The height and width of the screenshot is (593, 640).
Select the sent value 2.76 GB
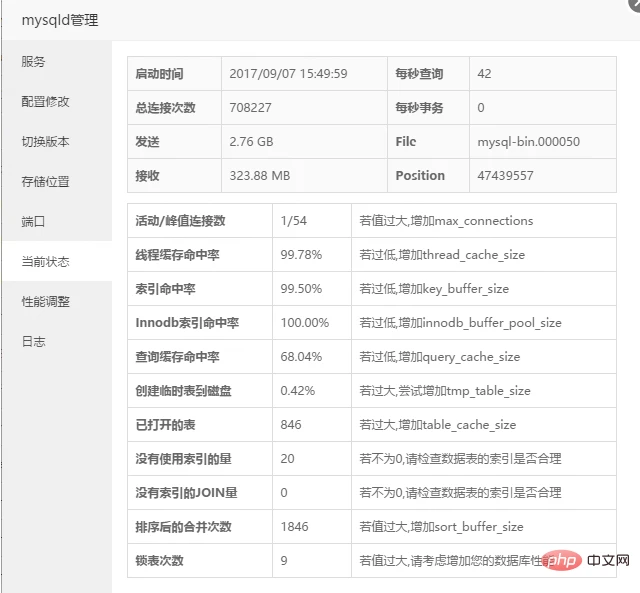(251, 142)
